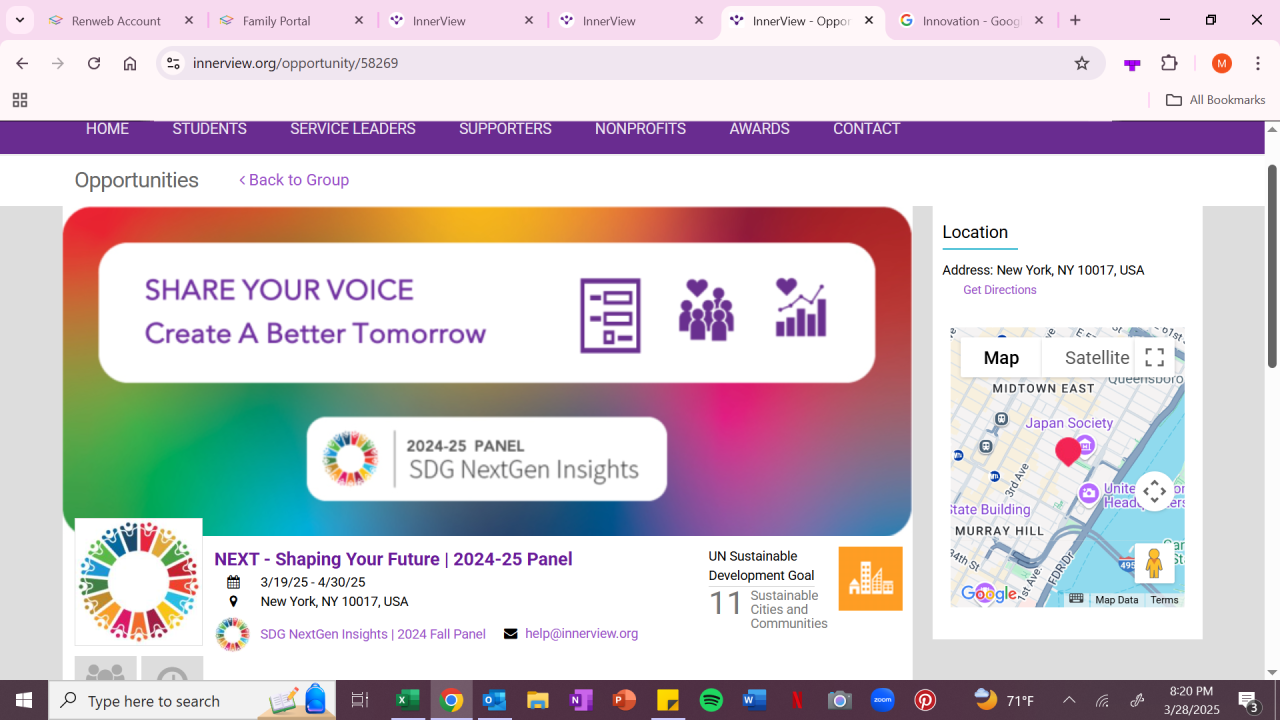Image resolution: width=1280 pixels, height=720 pixels.
Task: Click the Share Your Voice banner image
Action: [487, 371]
